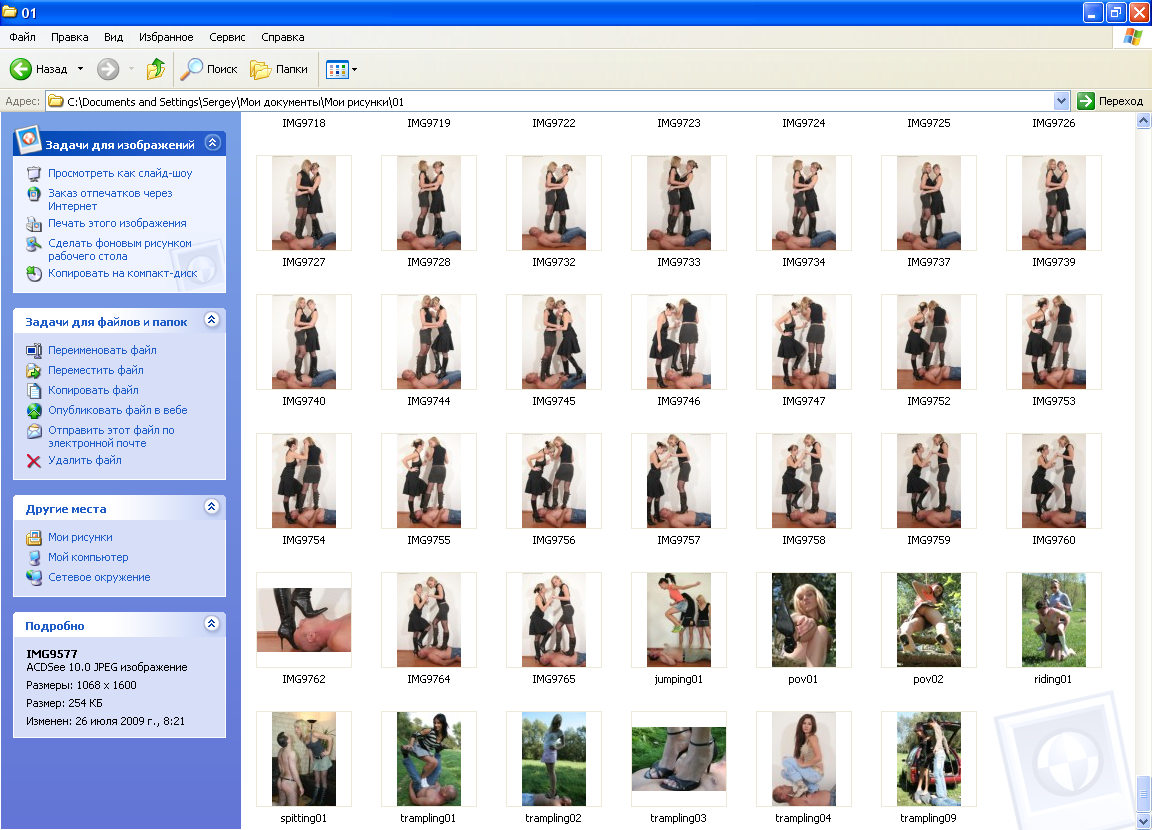Open the address bar dropdown list
Screen dimensions: 1152x830
[x=1061, y=101]
